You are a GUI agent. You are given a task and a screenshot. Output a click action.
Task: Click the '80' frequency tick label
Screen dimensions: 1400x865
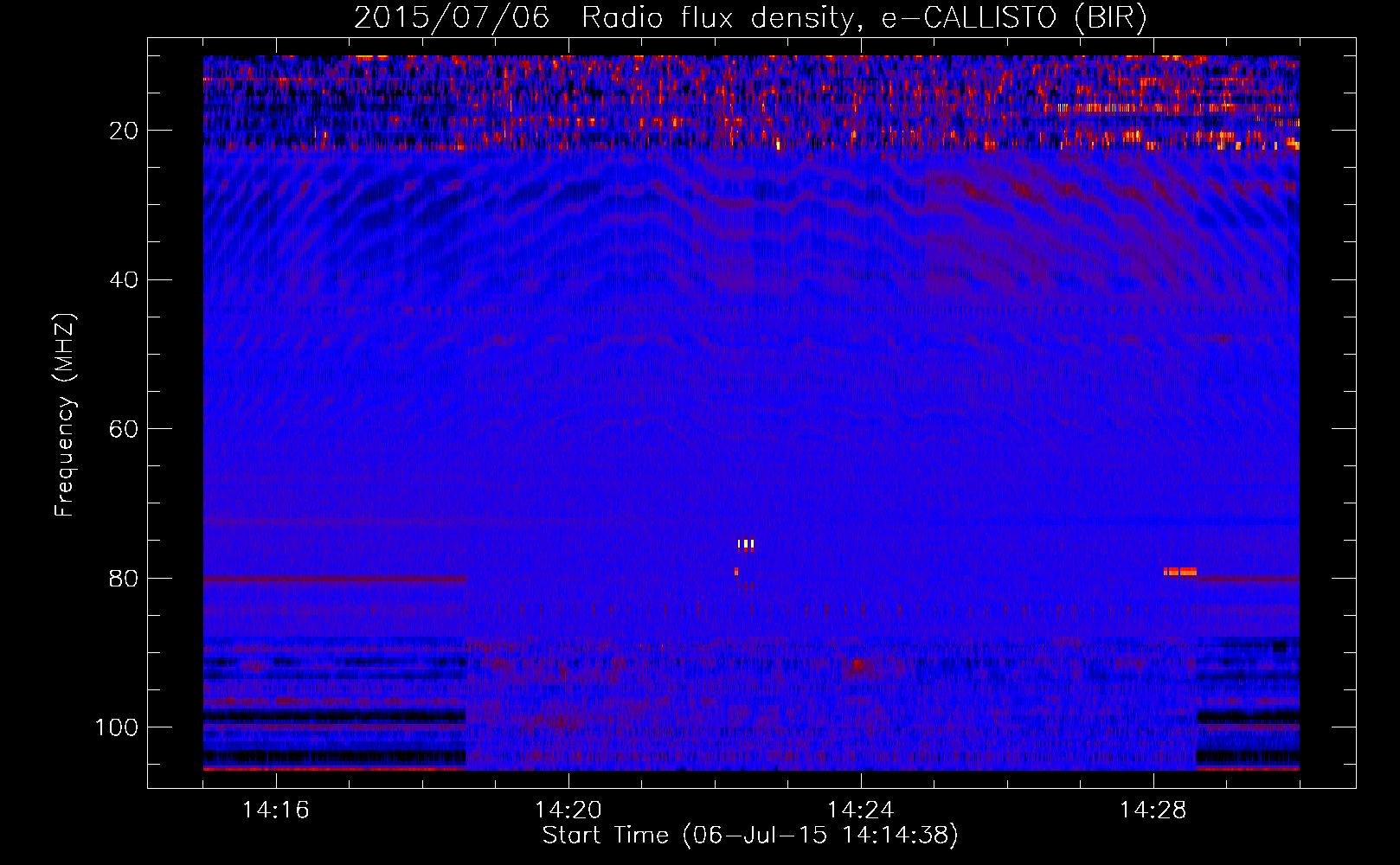click(x=125, y=579)
